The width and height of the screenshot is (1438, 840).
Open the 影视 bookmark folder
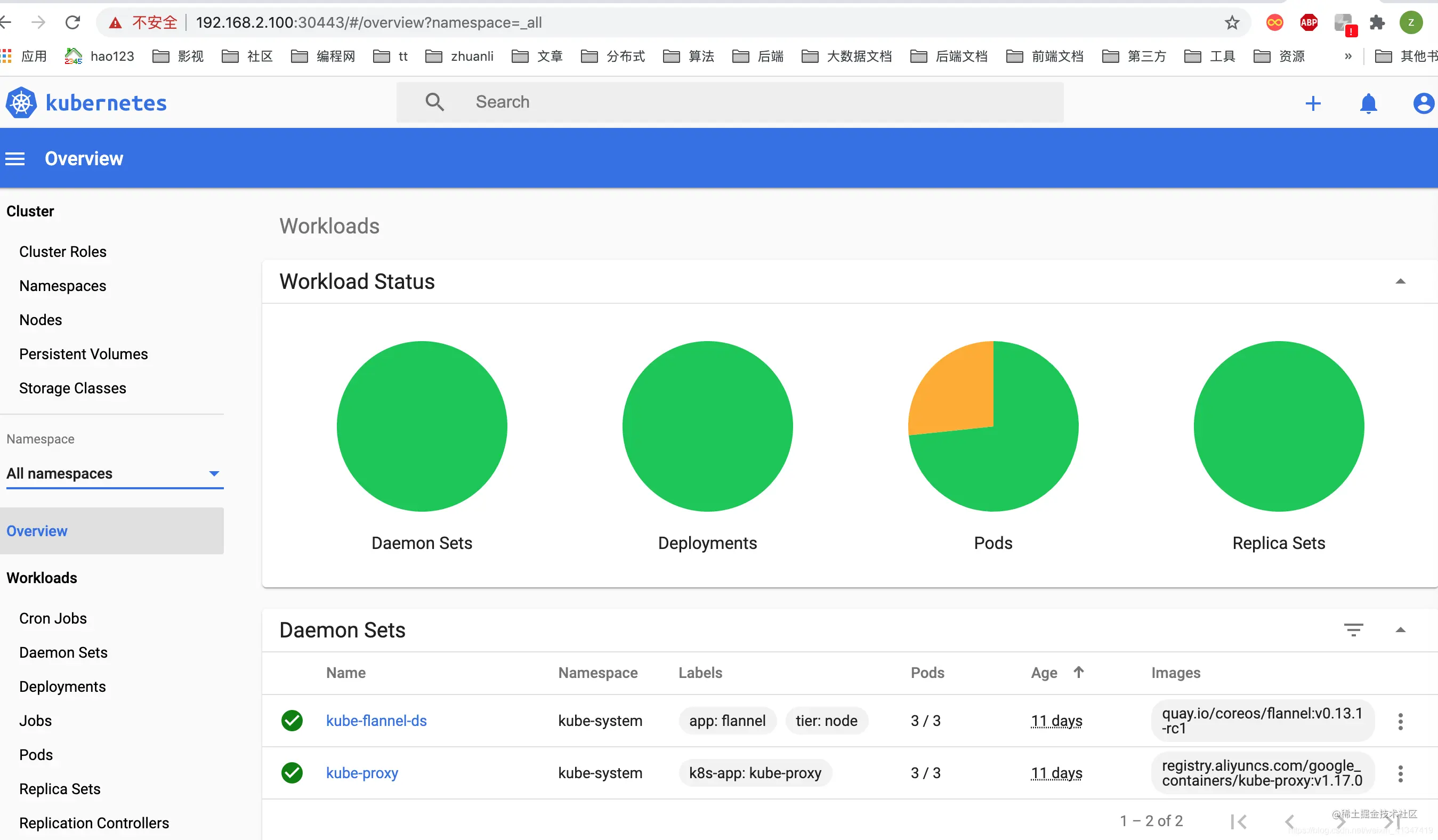pyautogui.click(x=178, y=56)
